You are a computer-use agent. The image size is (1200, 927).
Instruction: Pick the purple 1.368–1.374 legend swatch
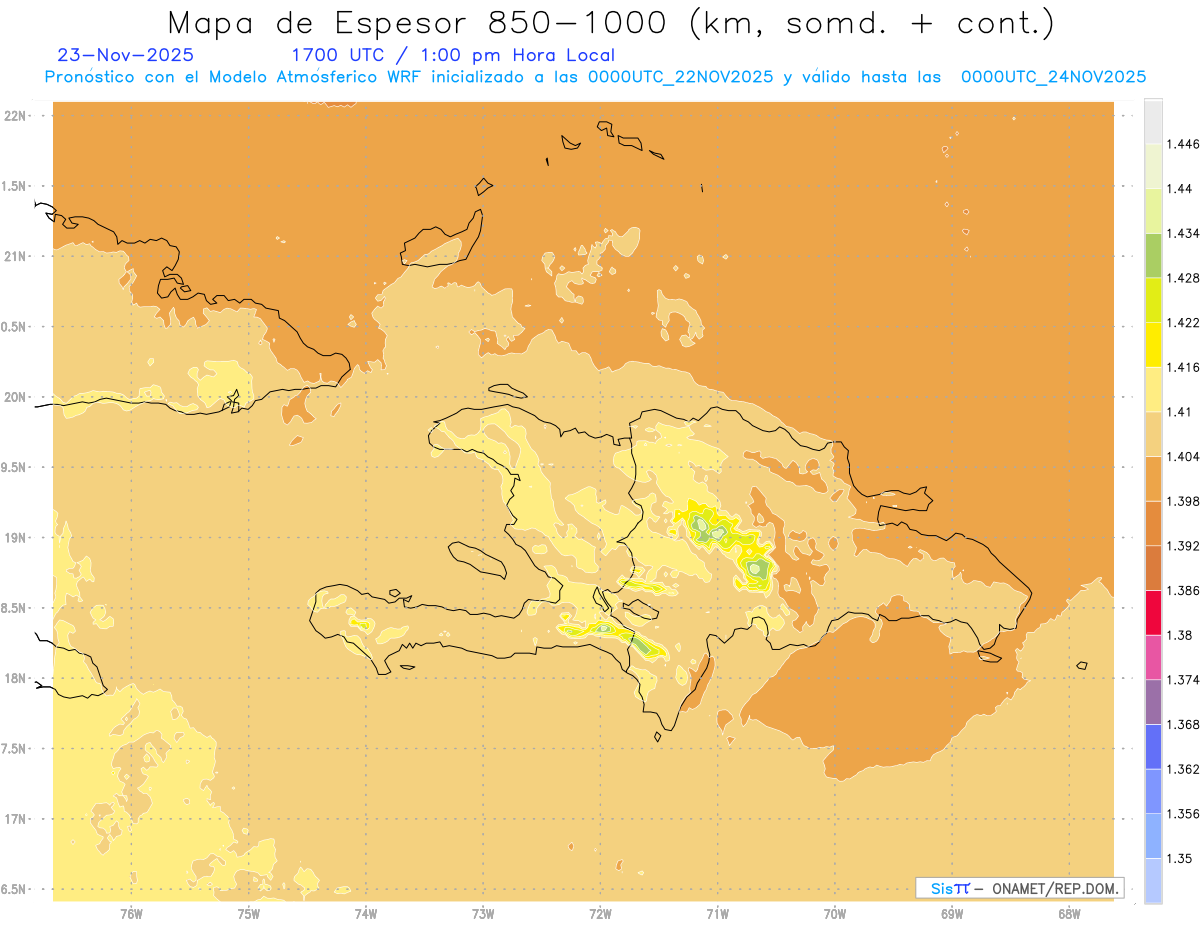point(1153,702)
